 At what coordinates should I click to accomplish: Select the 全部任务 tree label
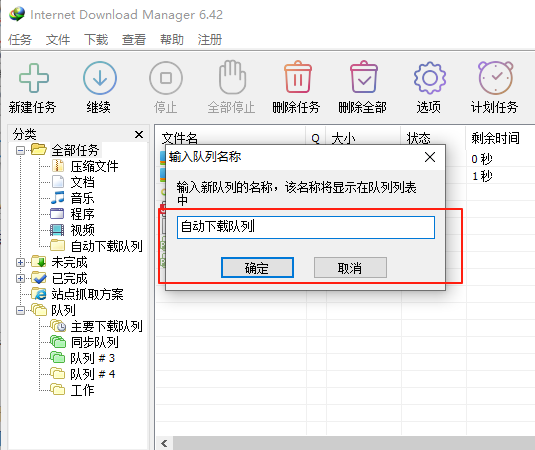pyautogui.click(x=75, y=150)
